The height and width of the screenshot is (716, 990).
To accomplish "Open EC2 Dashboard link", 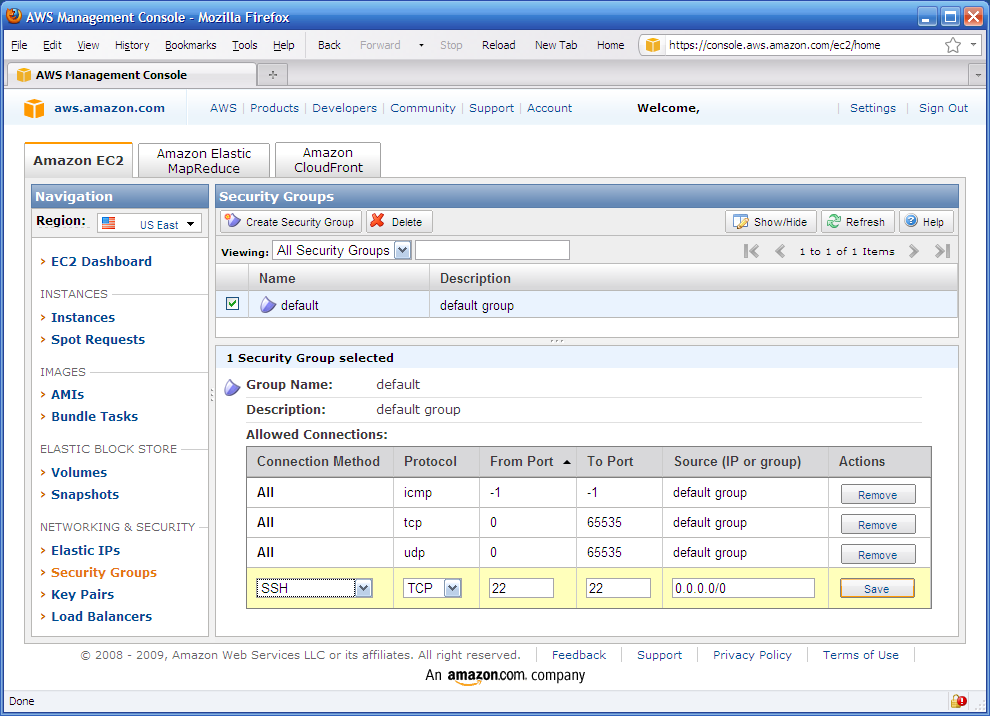I will [x=101, y=261].
